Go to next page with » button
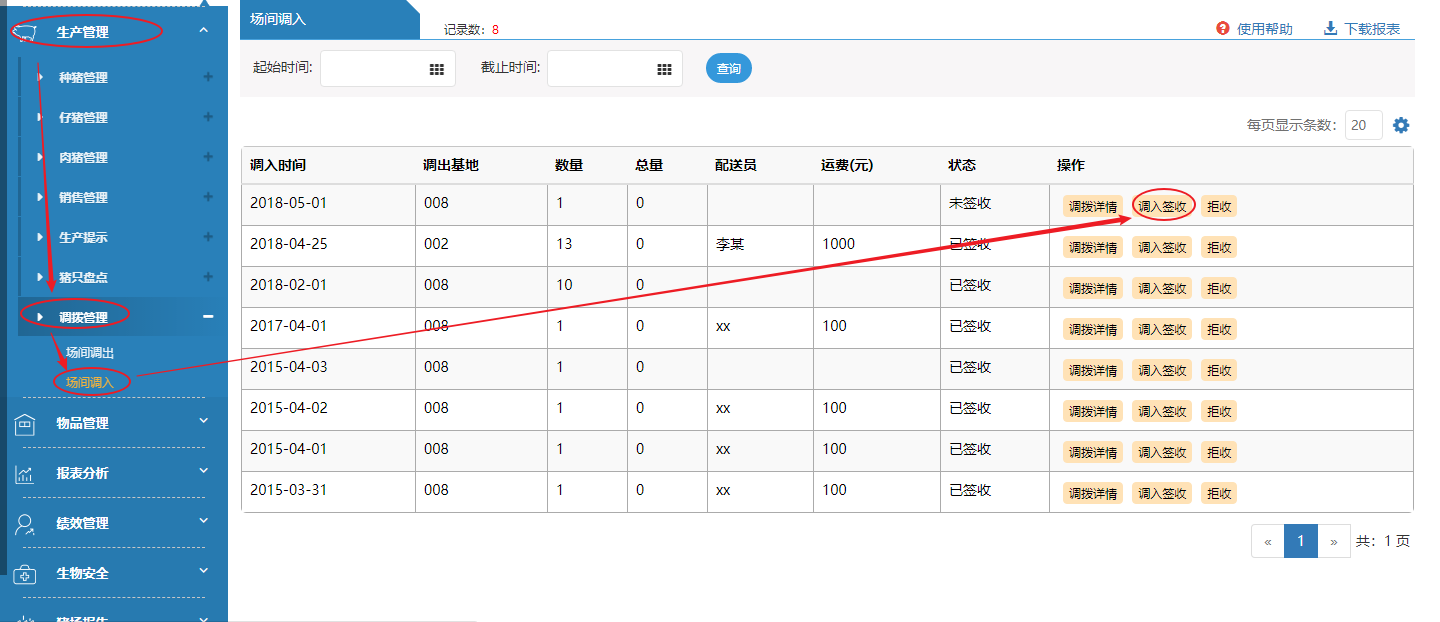The width and height of the screenshot is (1440, 622). 1333,541
